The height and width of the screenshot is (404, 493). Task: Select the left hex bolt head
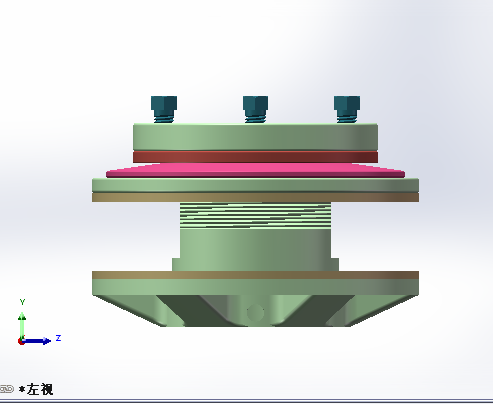click(164, 103)
